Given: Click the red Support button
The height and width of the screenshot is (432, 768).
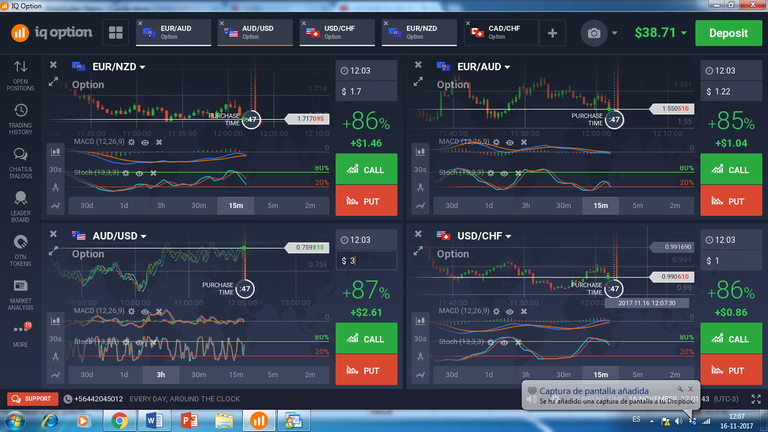Looking at the screenshot, I should tap(32, 399).
